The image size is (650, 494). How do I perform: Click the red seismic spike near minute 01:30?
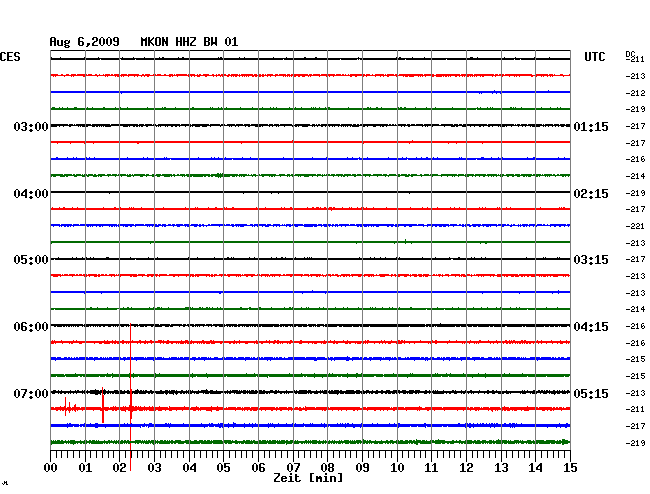point(103,405)
